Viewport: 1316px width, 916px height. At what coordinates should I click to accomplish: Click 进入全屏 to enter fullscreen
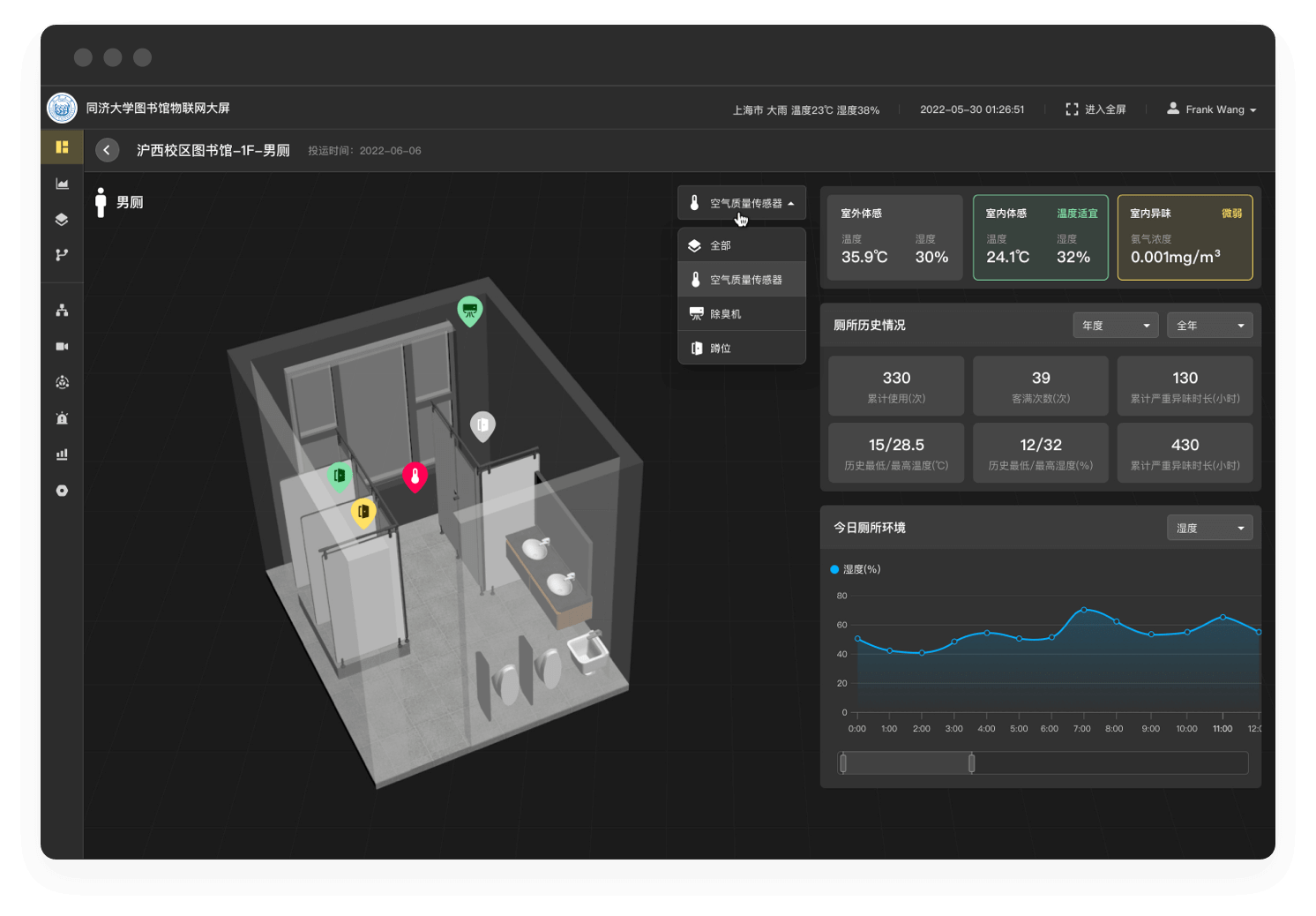[x=1095, y=109]
